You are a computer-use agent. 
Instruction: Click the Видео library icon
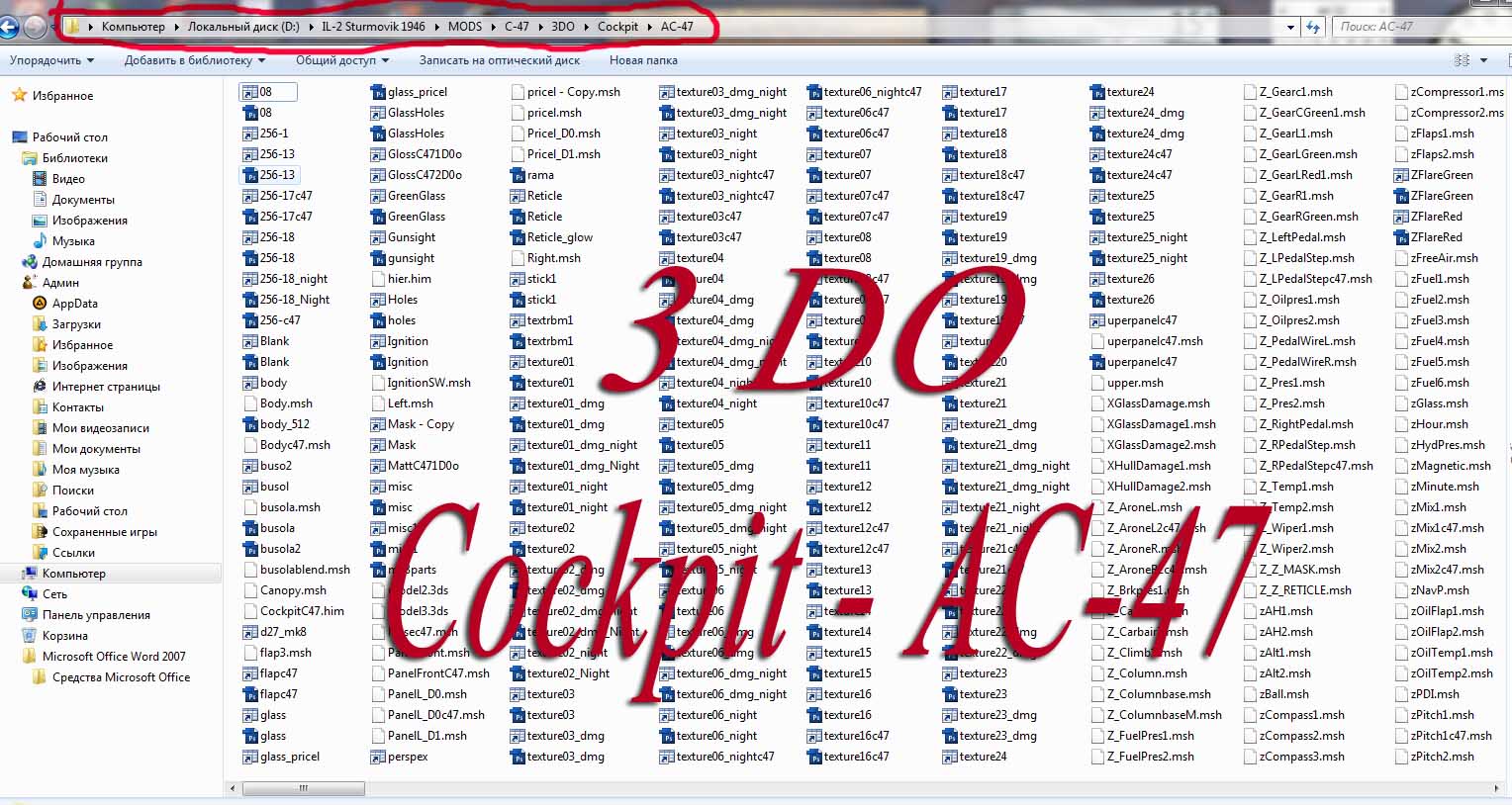point(41,179)
